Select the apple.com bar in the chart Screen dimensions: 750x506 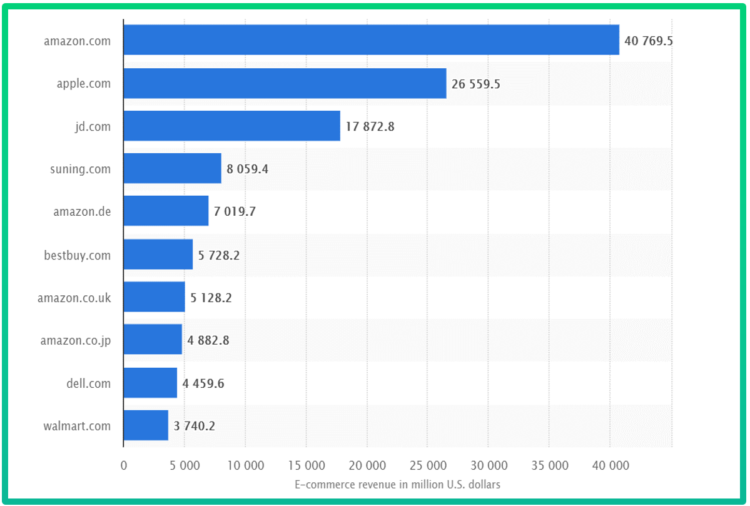coord(285,84)
